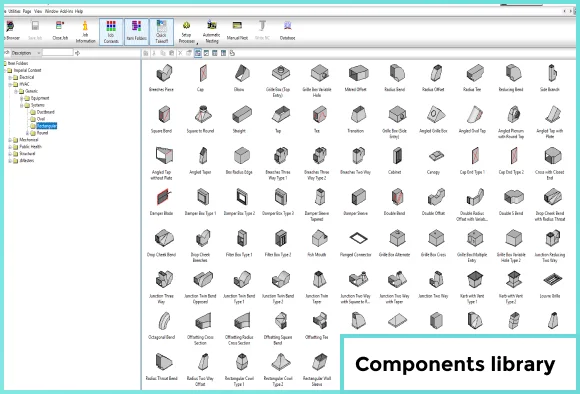Expand the Public Health folder
This screenshot has height=394, width=580.
click(10, 147)
